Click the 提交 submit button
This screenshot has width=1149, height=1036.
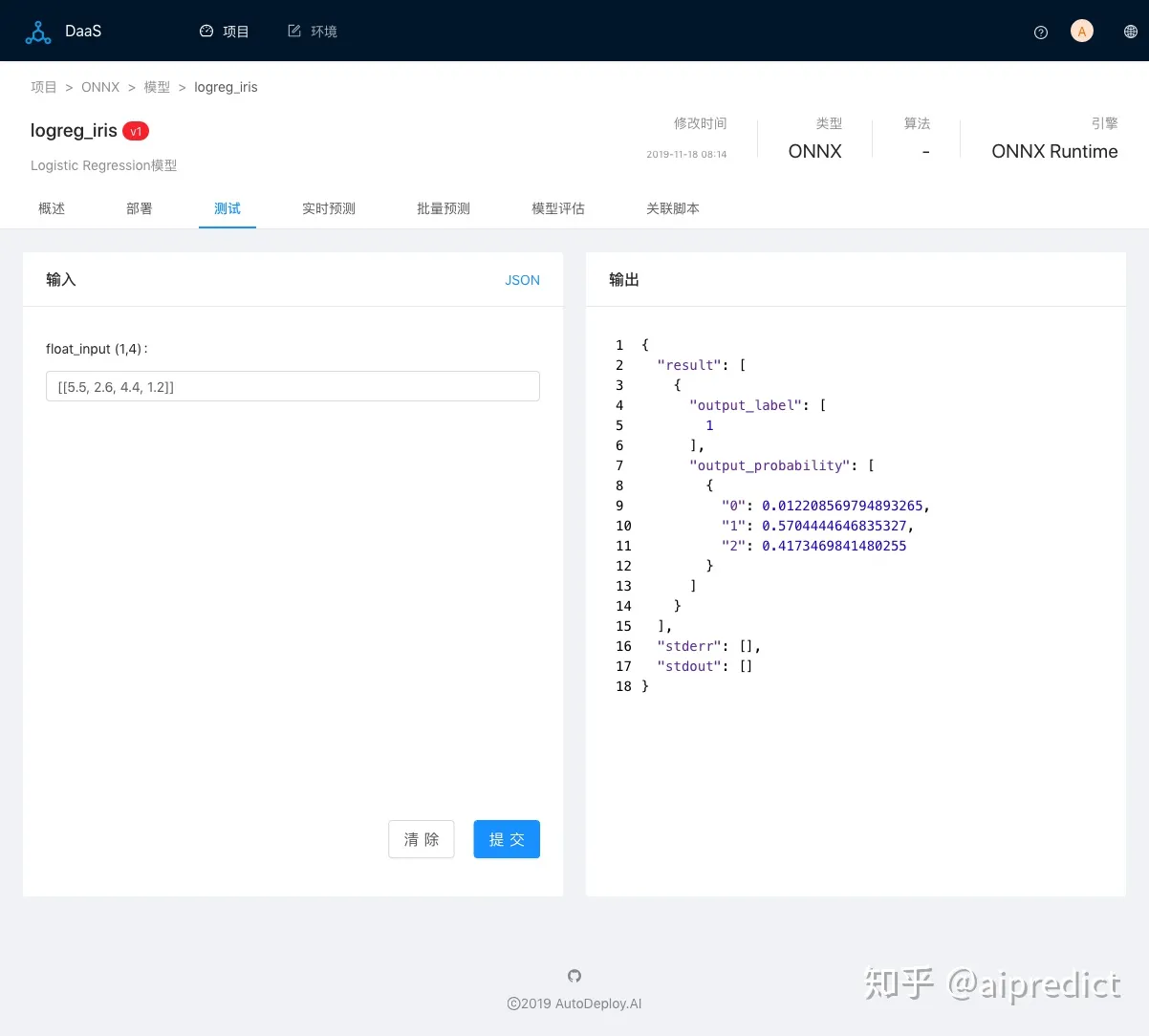[507, 839]
